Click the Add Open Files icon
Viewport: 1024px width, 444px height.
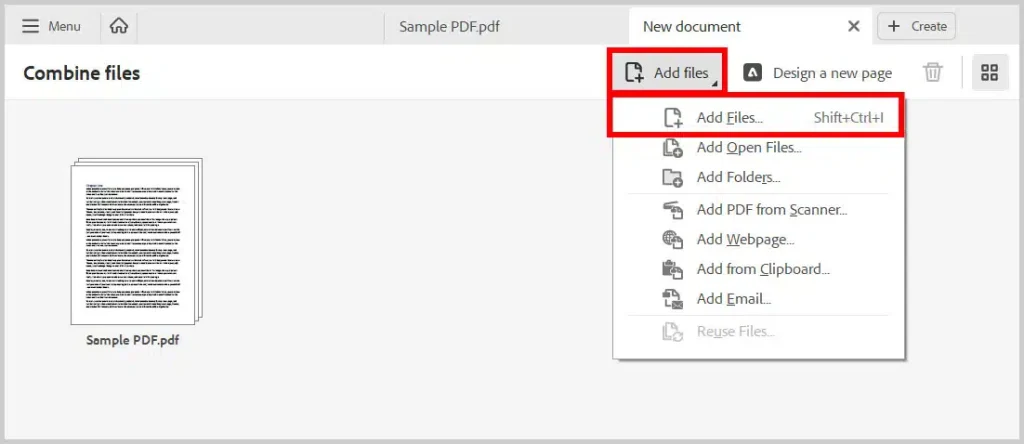point(673,148)
